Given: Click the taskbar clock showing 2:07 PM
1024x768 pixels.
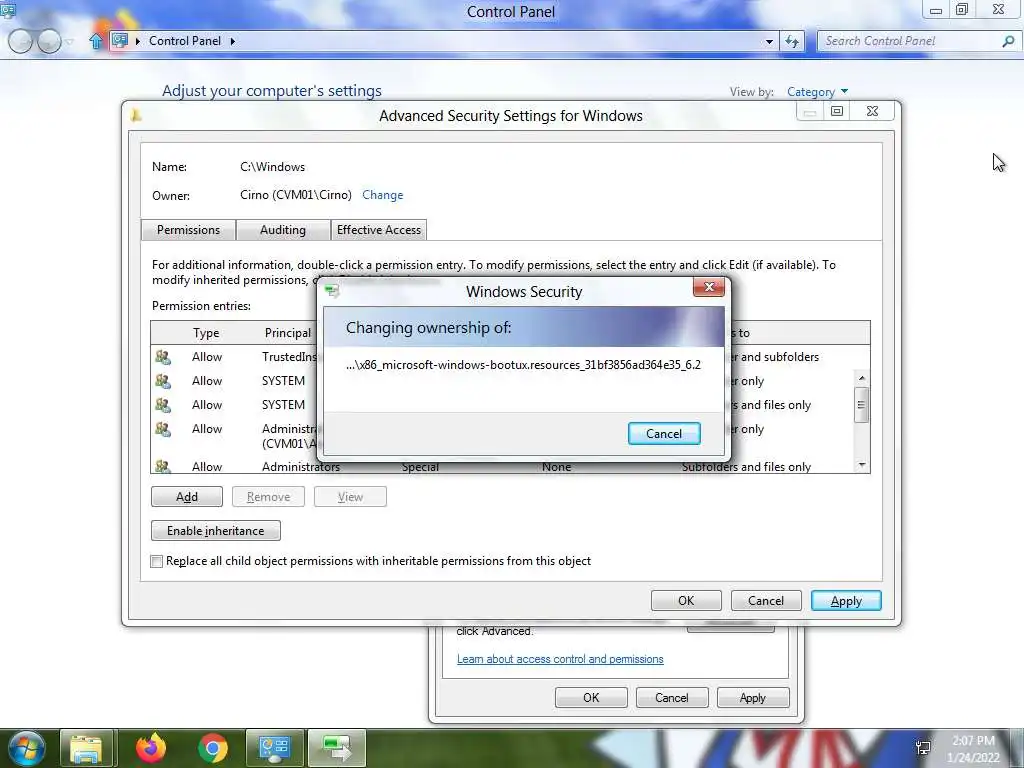Looking at the screenshot, I should tap(973, 749).
